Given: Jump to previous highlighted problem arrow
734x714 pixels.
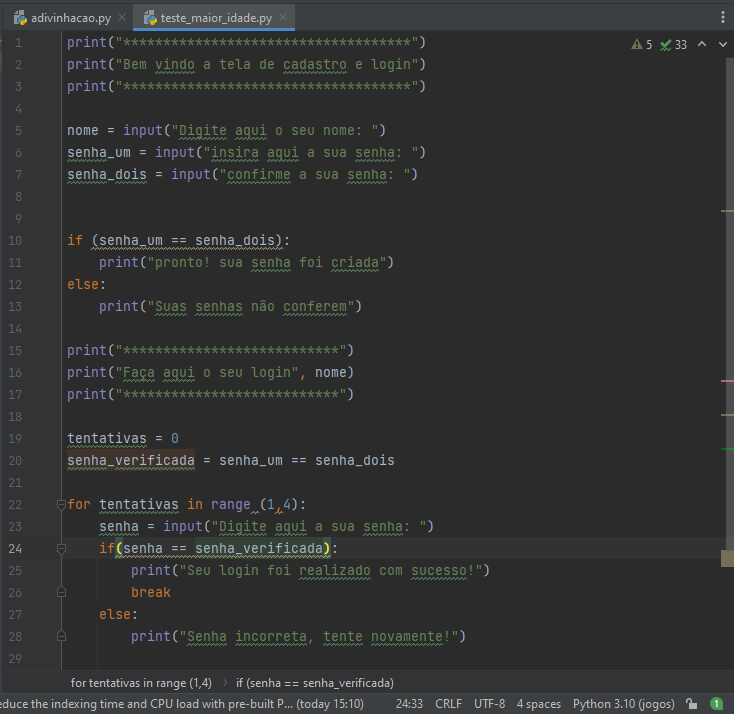Looking at the screenshot, I should pyautogui.click(x=702, y=44).
